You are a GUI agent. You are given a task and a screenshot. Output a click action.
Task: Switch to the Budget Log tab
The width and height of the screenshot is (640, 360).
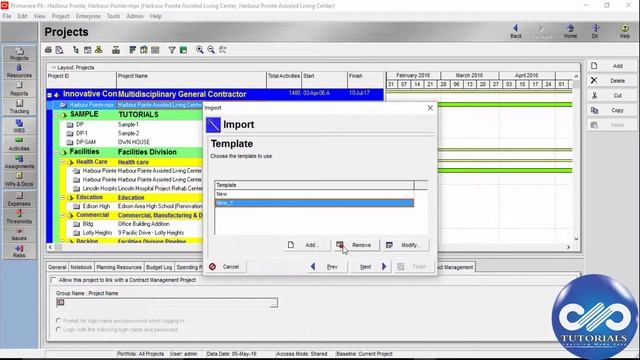pos(159,267)
